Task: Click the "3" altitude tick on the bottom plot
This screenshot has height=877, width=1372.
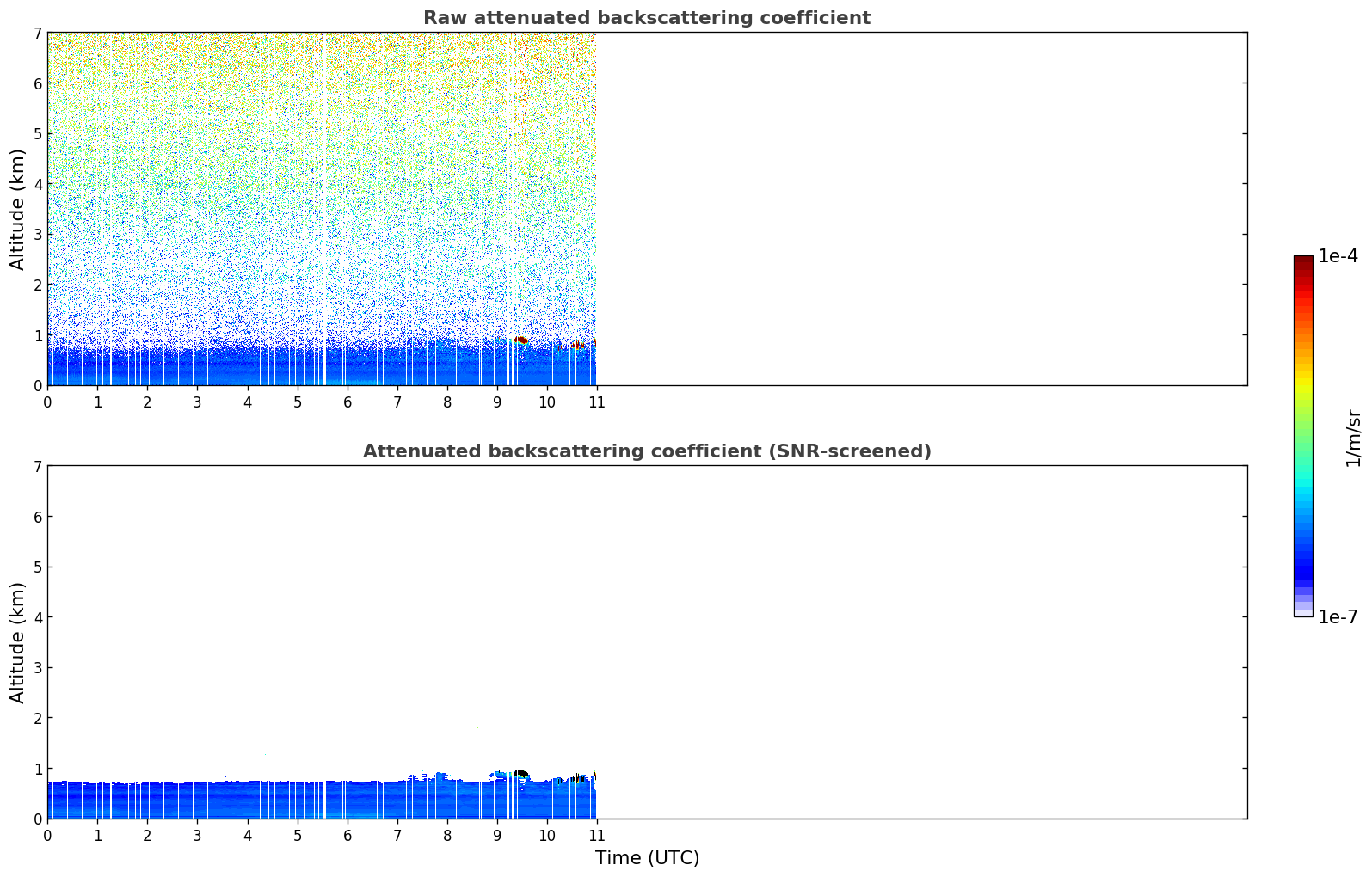Action: point(38,668)
